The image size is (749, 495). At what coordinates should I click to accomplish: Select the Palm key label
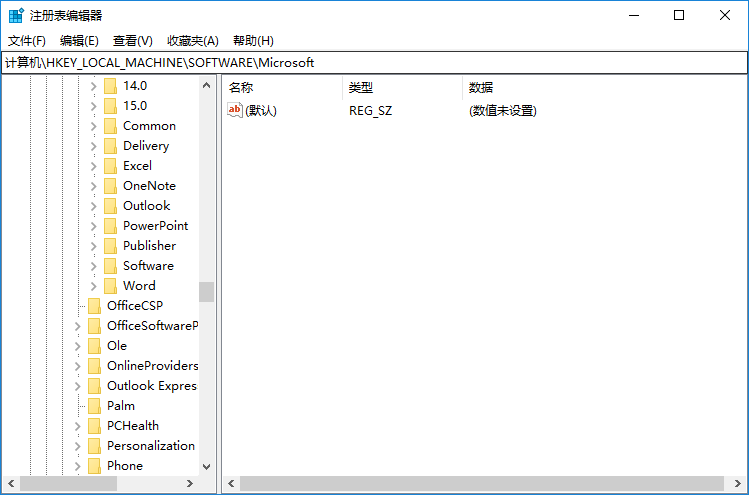[x=121, y=406]
